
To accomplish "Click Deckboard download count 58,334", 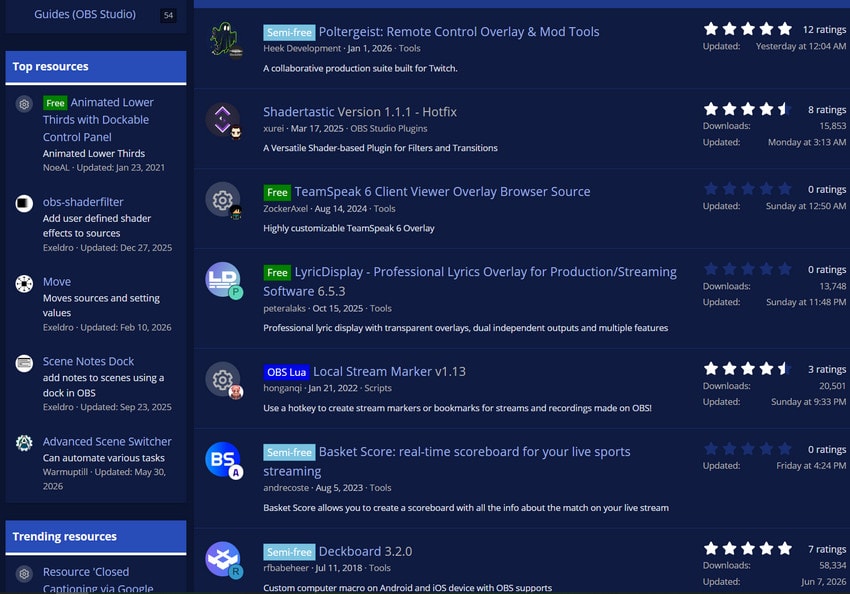I will pyautogui.click(x=832, y=566).
